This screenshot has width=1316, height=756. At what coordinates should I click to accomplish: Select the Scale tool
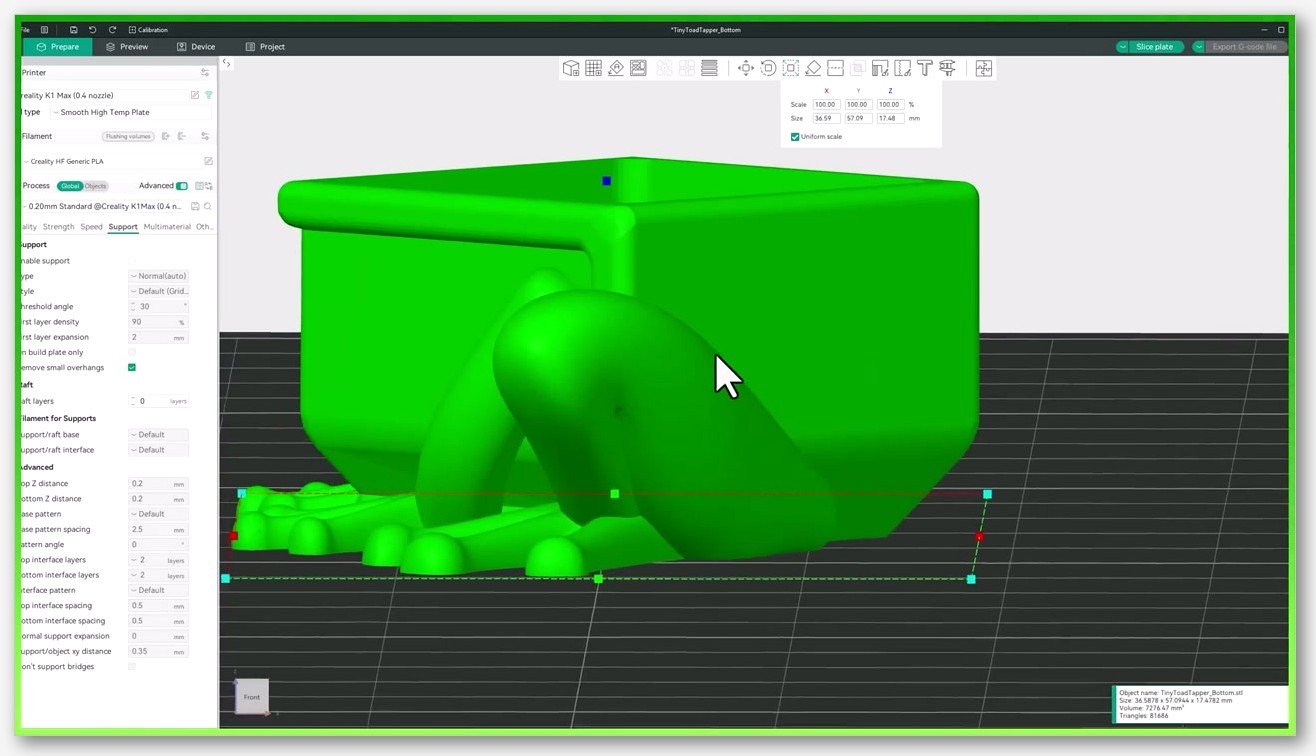click(790, 68)
